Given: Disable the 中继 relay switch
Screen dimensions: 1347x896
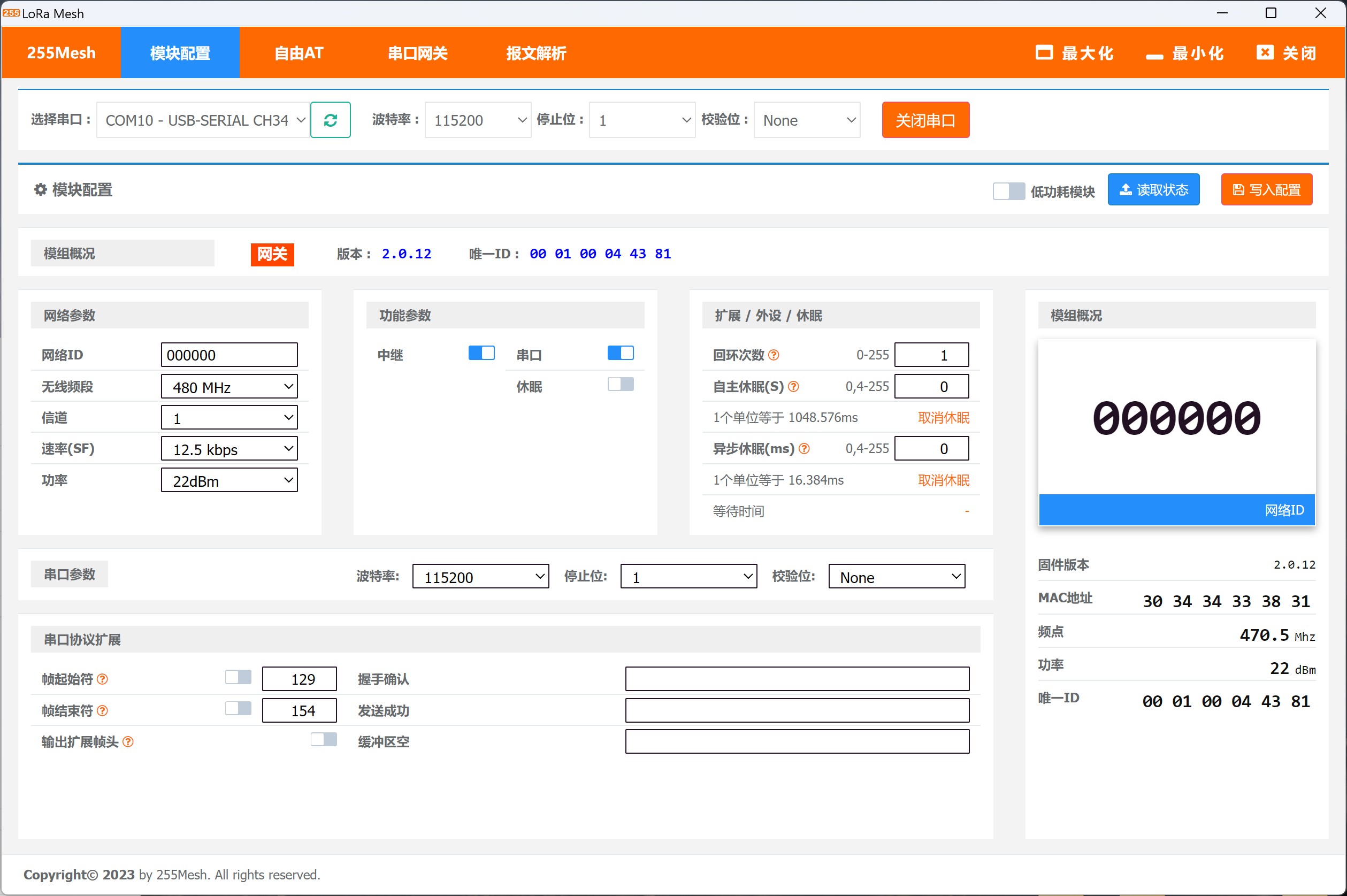Looking at the screenshot, I should [x=481, y=353].
